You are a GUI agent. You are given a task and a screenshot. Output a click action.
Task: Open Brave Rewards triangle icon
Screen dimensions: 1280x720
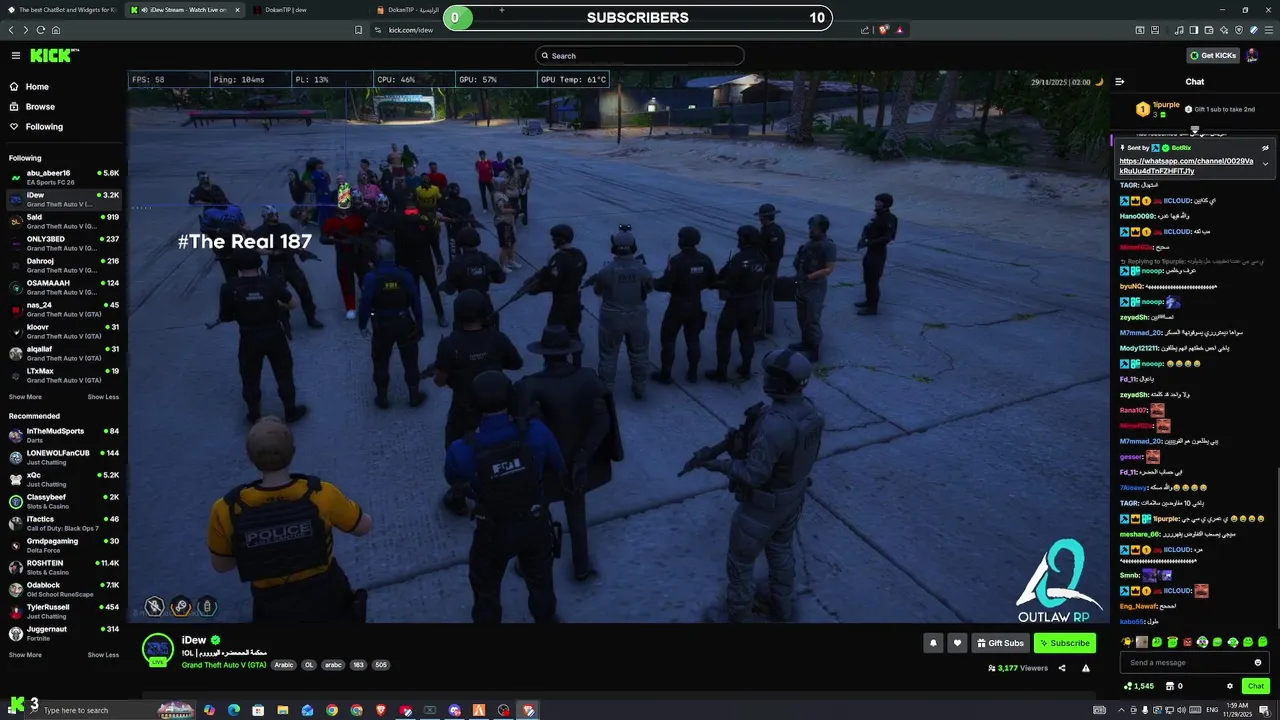900,30
